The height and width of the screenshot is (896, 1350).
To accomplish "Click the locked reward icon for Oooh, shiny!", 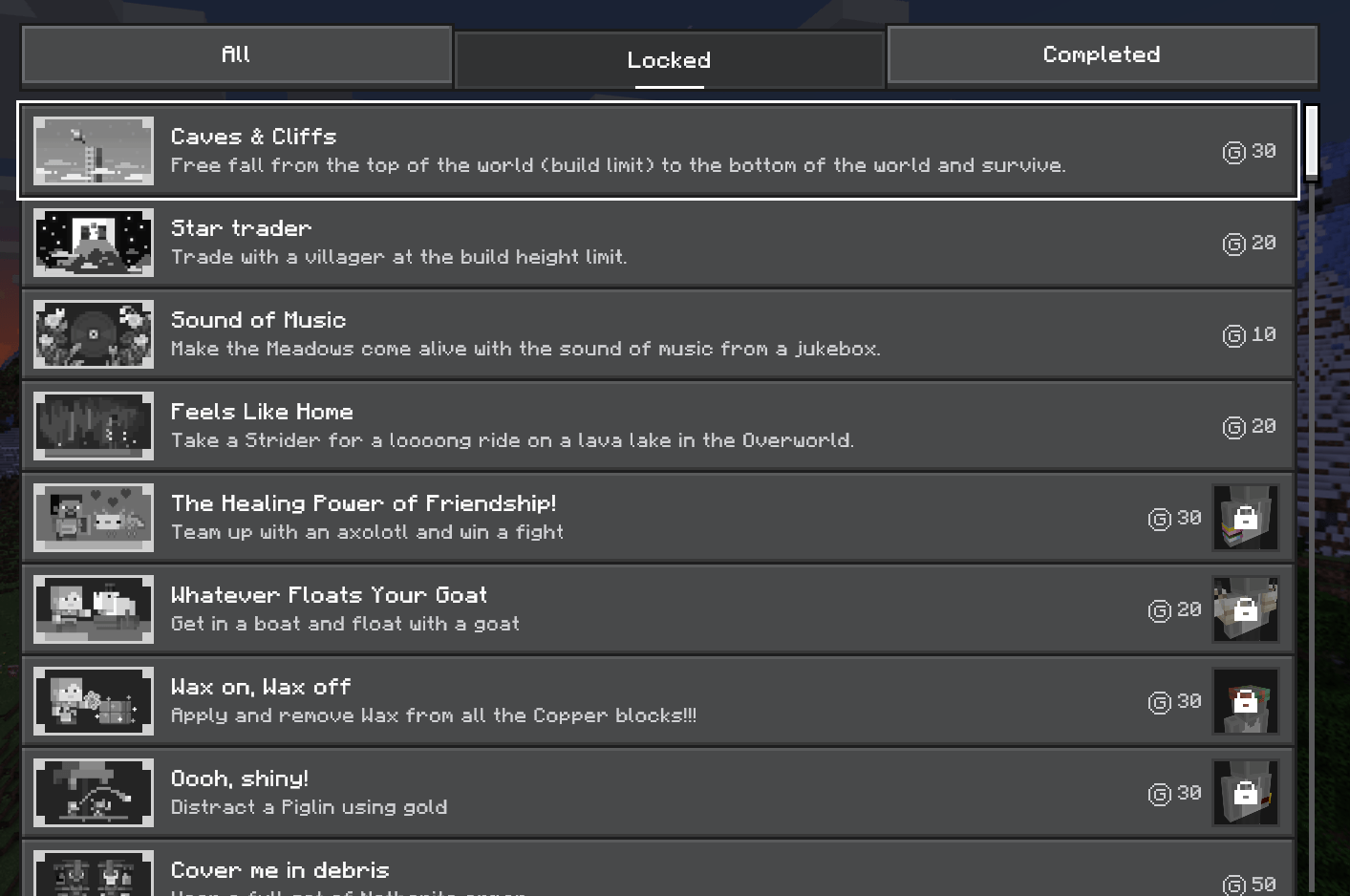I will pos(1246,793).
